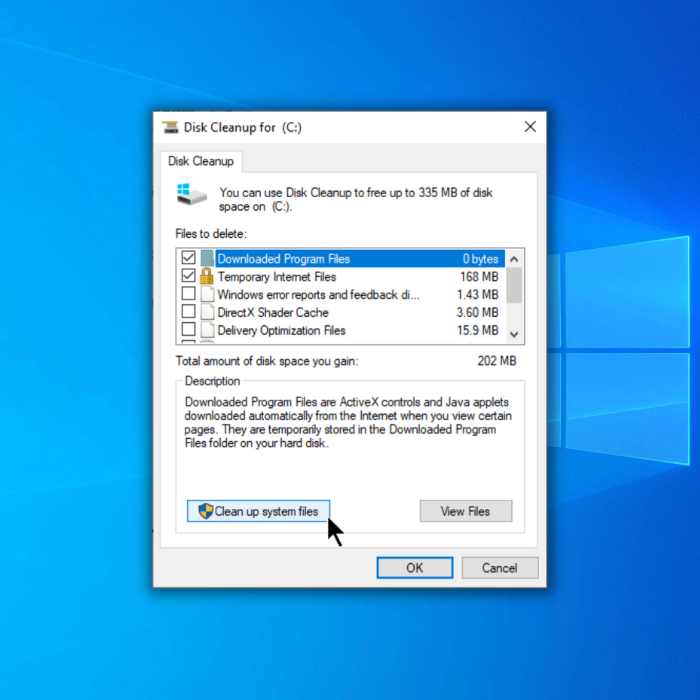Click the Cancel button
This screenshot has width=700, height=700.
tap(500, 568)
